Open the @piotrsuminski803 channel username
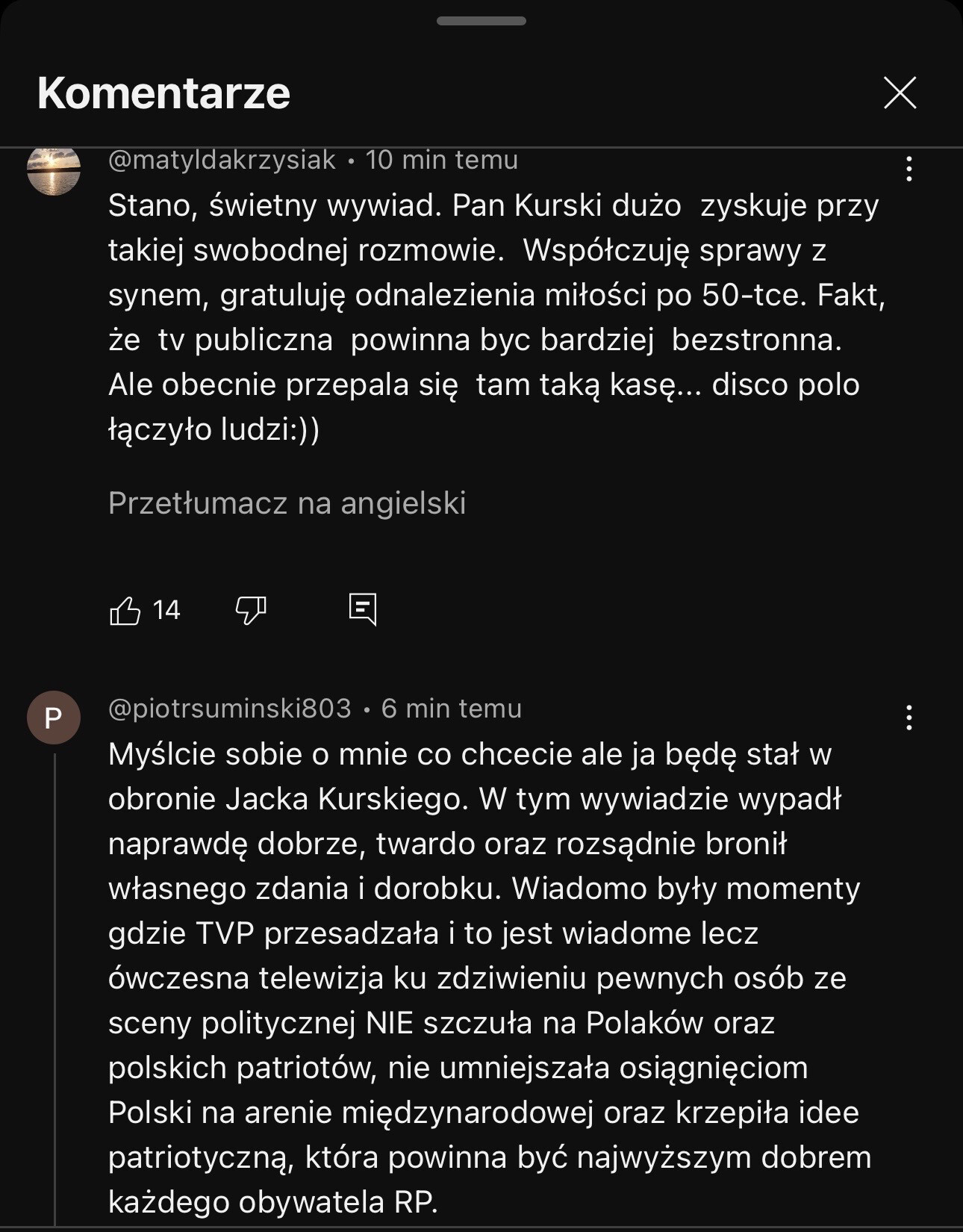 tap(230, 709)
